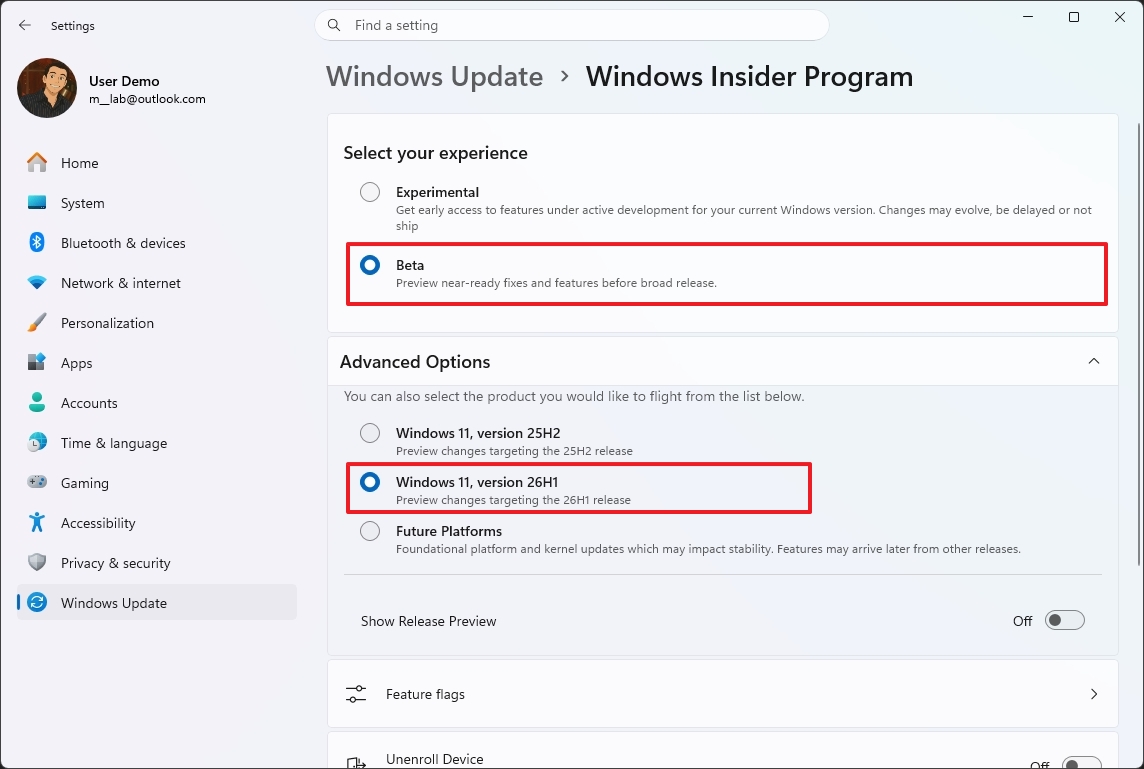Viewport: 1144px width, 769px height.
Task: Click 'Foundational platform and kernel updates' text
Action: tap(708, 549)
